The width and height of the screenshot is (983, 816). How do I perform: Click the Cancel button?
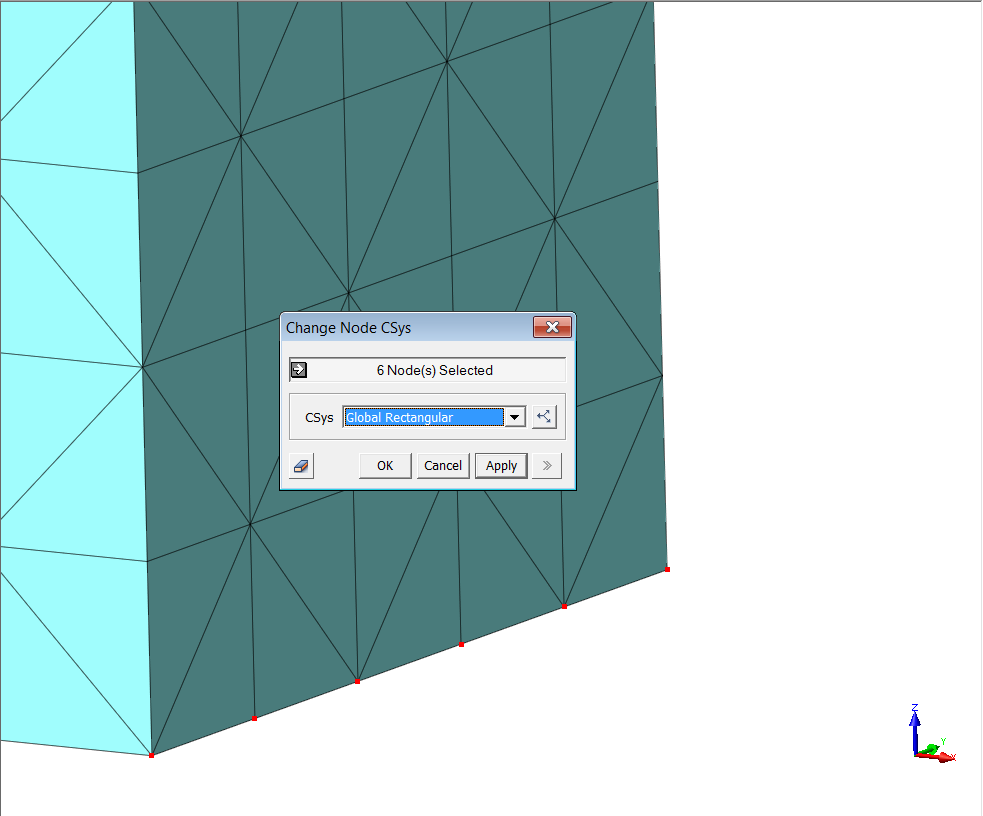coord(443,466)
